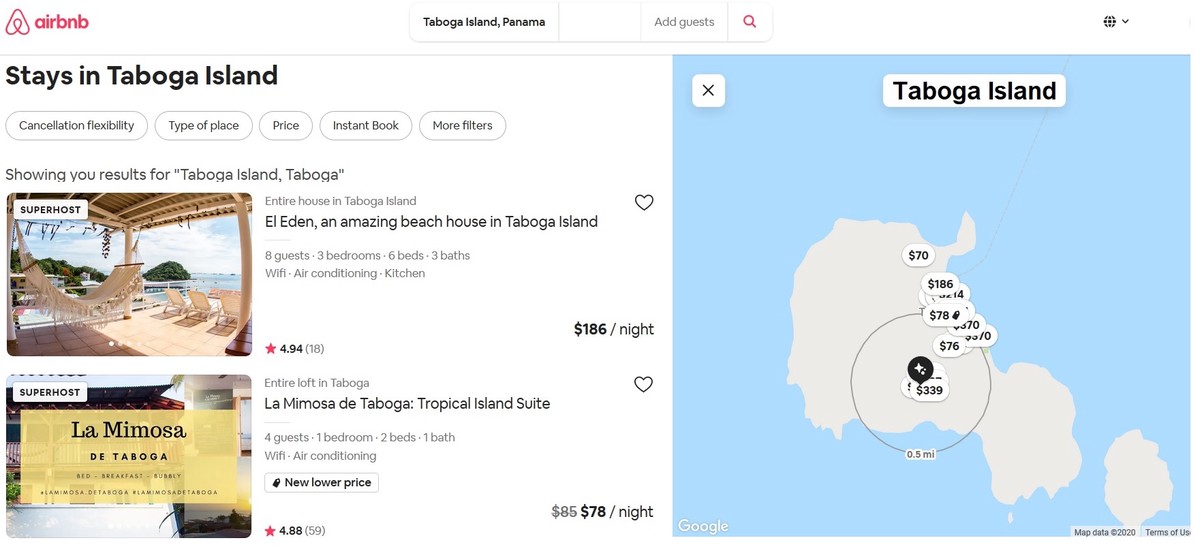Open More filters
This screenshot has height=549, width=1200.
click(462, 126)
